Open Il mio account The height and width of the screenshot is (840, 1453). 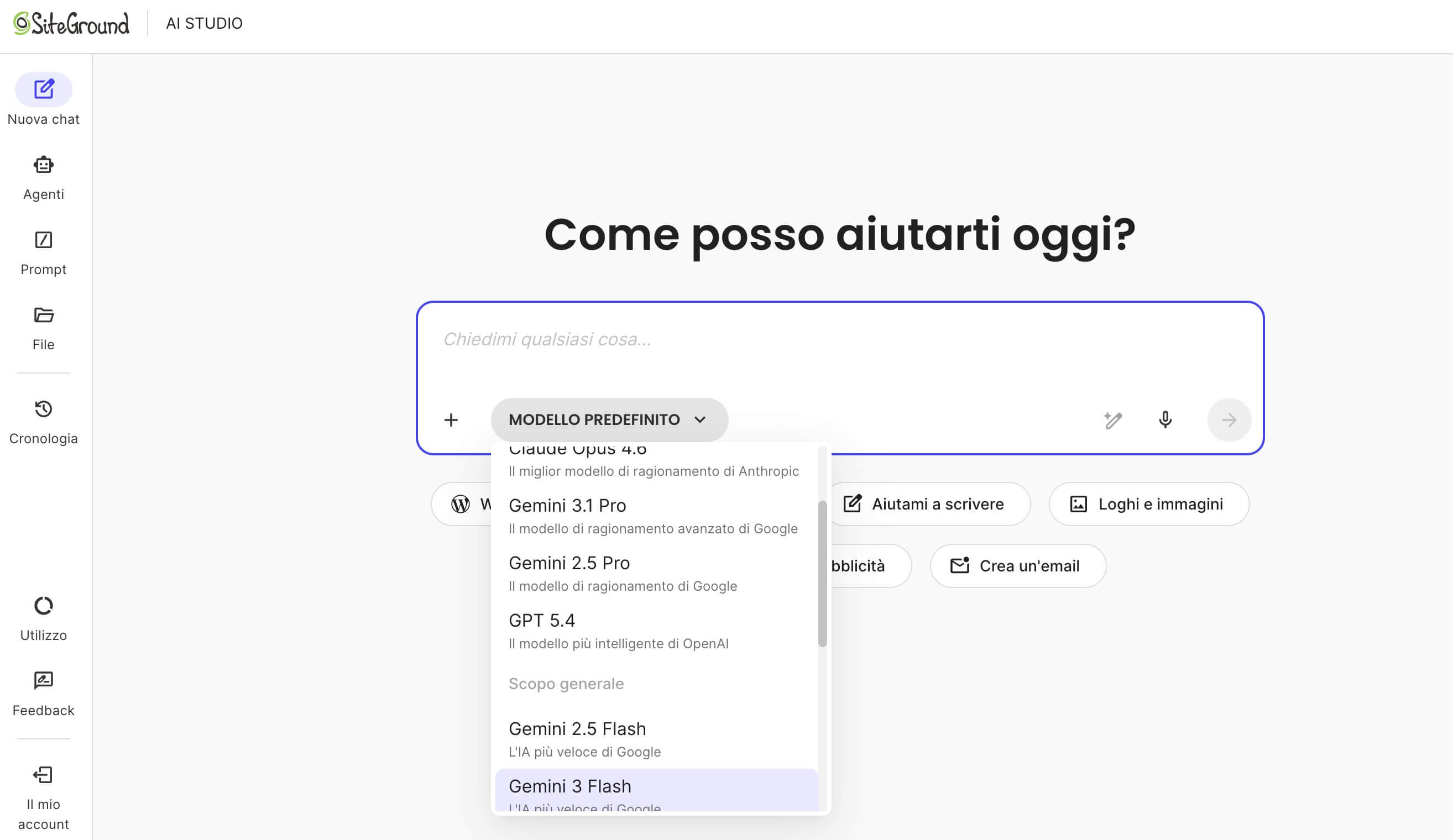point(43,775)
